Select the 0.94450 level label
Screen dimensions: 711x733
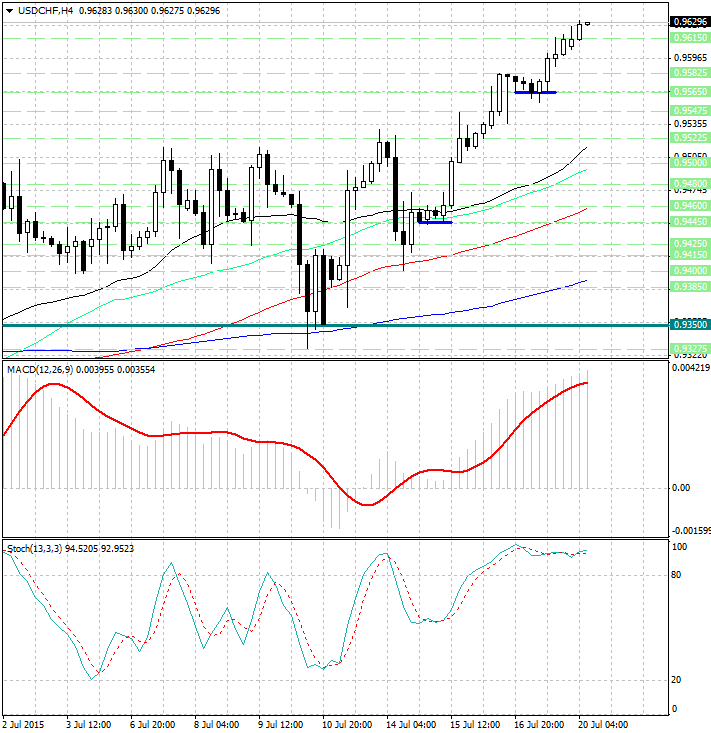(x=690, y=222)
